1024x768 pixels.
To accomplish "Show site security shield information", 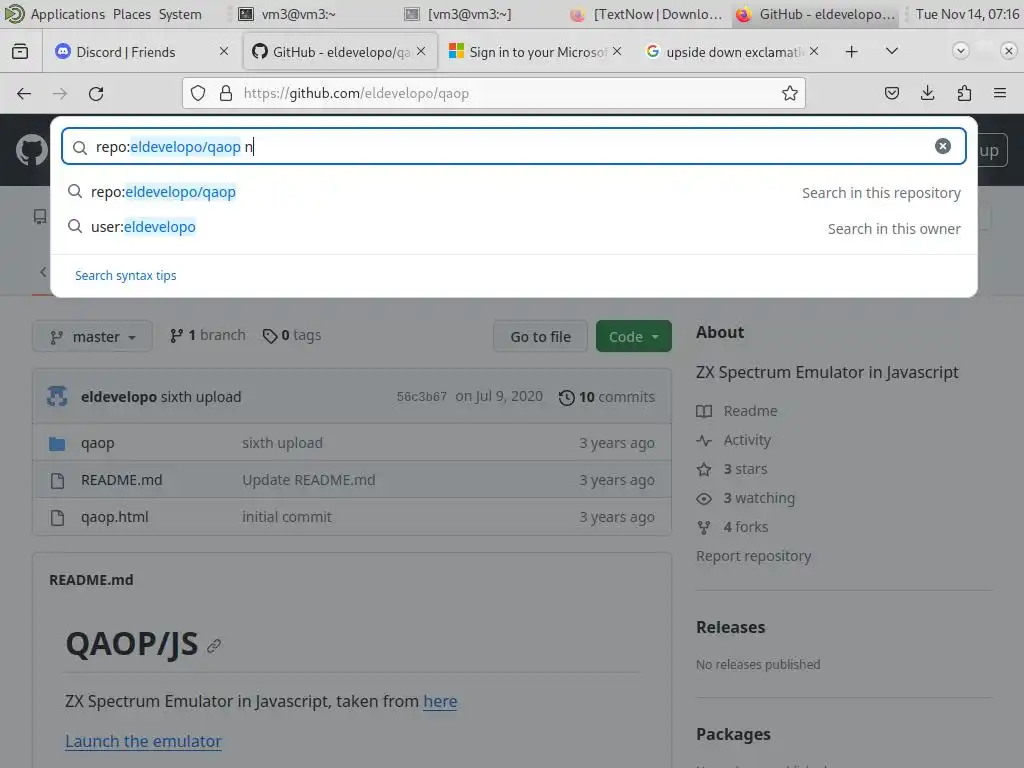I will point(198,93).
